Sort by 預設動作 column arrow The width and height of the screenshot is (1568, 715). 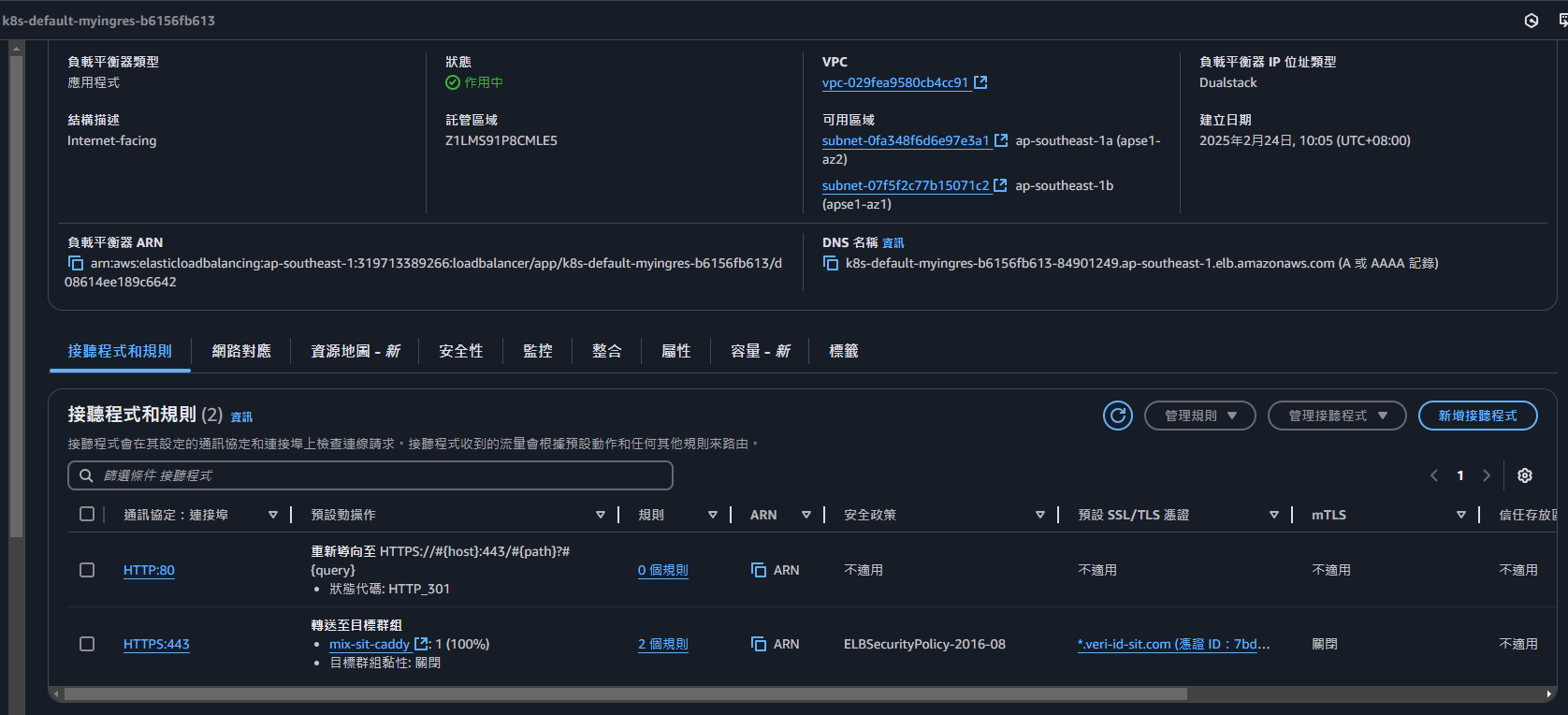point(601,515)
